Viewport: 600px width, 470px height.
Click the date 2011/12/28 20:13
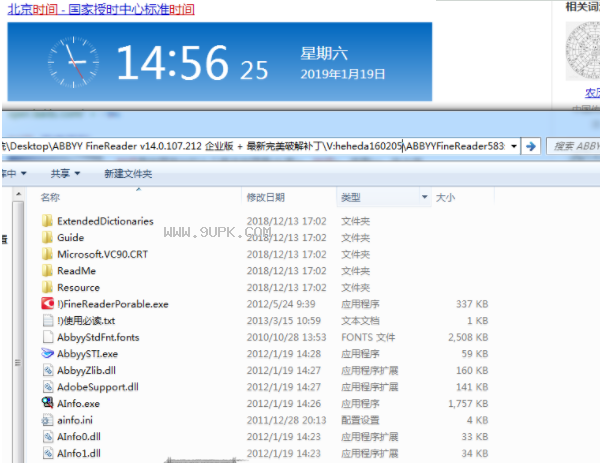pos(286,420)
